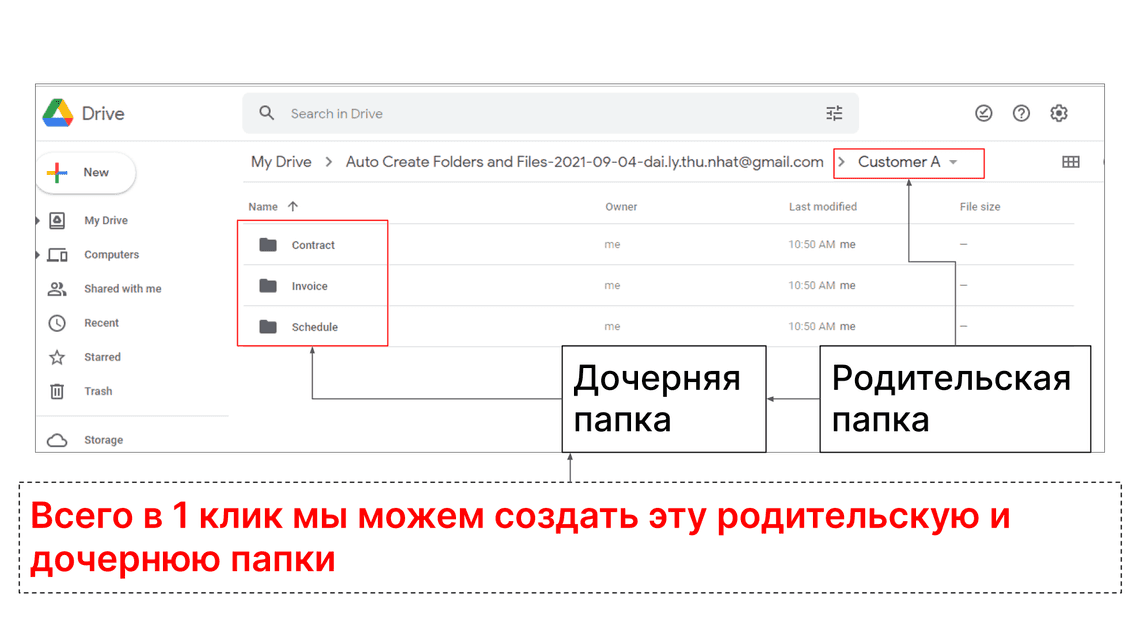Select Shared with me in sidebar
1140x622 pixels.
click(x=122, y=289)
